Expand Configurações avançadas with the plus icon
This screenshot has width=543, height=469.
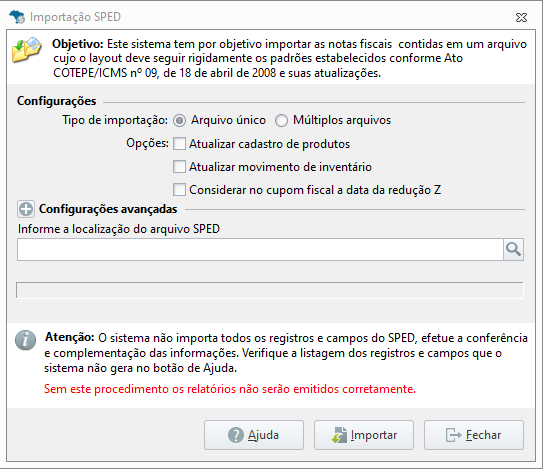pos(26,209)
